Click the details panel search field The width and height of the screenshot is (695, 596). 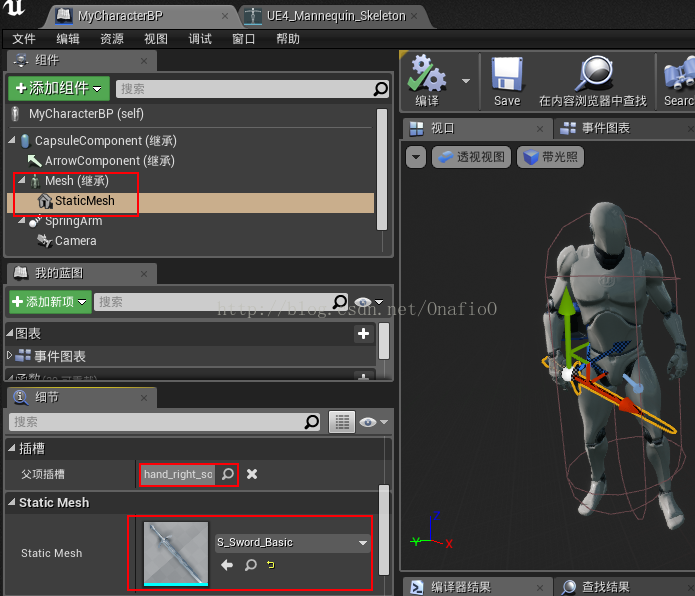click(x=164, y=422)
